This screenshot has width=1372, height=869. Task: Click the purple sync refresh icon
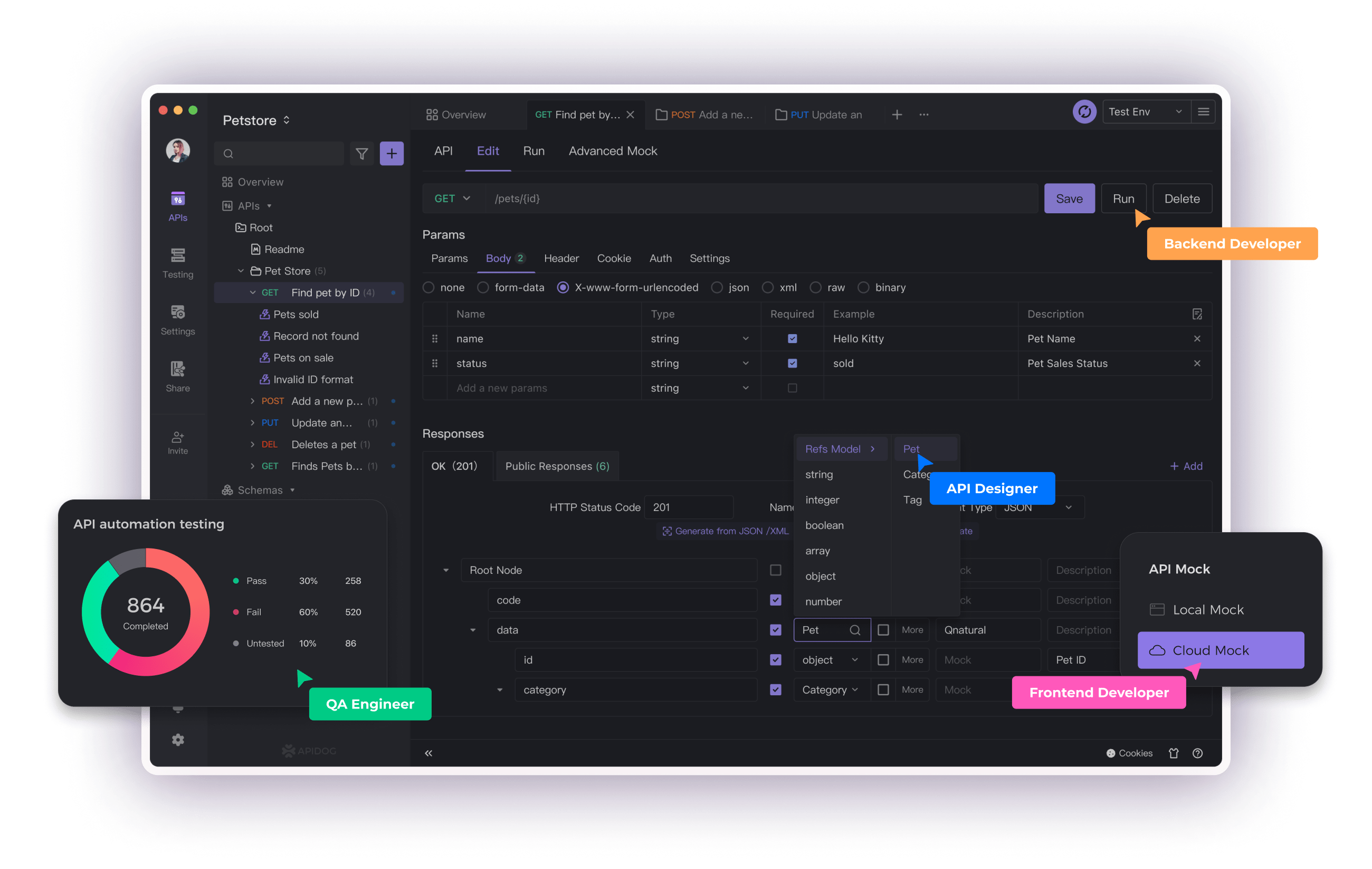(x=1084, y=112)
